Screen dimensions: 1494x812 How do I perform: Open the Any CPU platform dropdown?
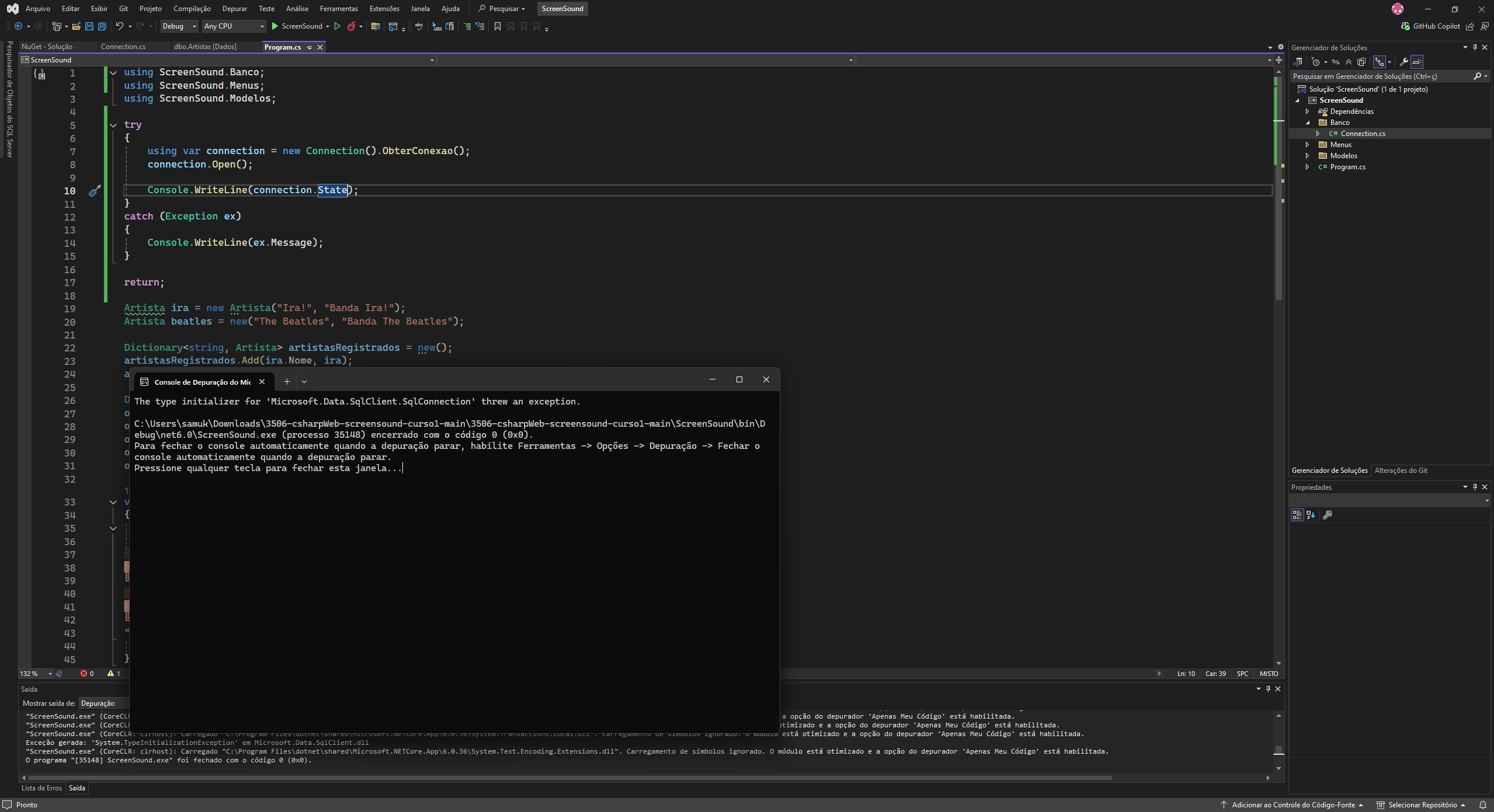point(234,26)
